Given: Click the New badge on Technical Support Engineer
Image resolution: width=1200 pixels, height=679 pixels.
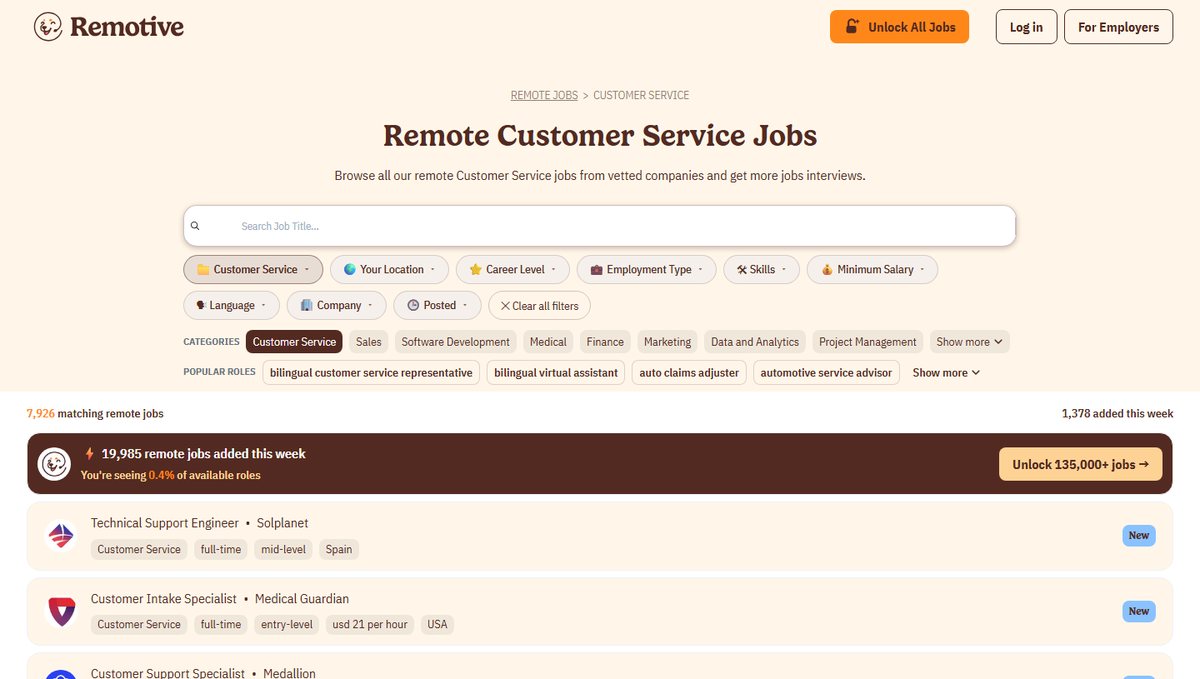Looking at the screenshot, I should 1139,536.
